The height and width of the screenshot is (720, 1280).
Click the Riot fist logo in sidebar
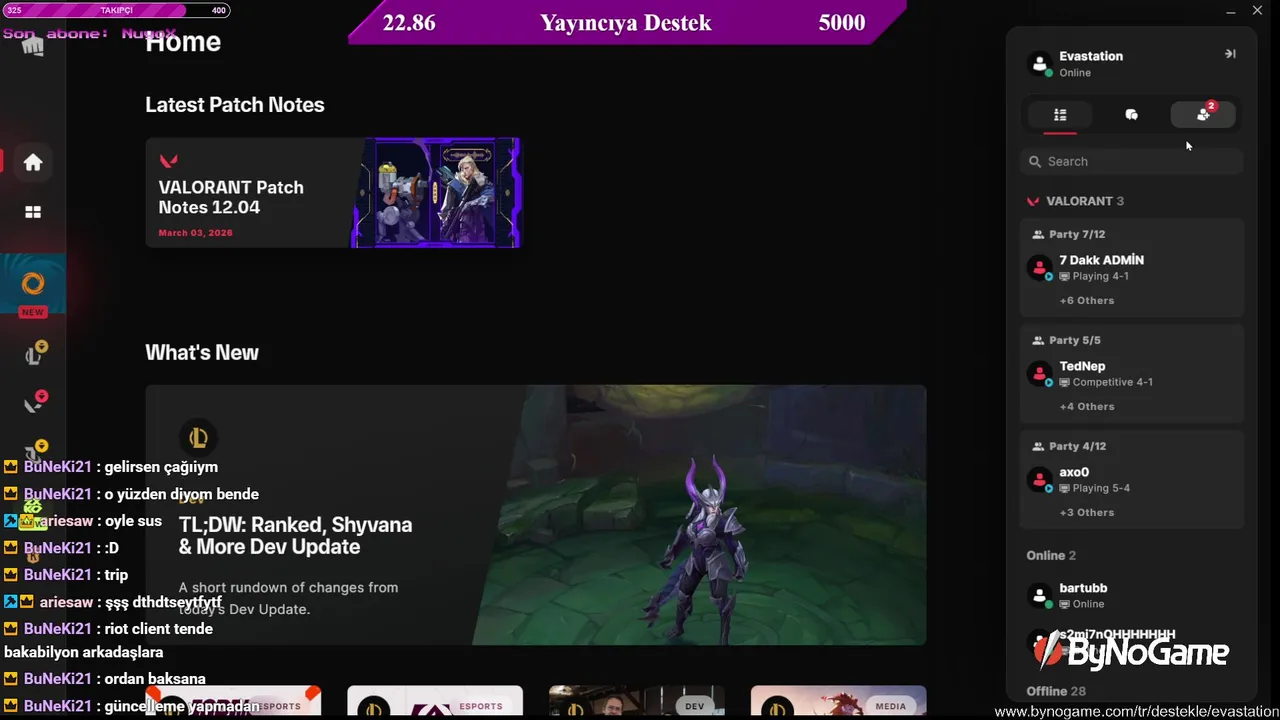click(33, 46)
